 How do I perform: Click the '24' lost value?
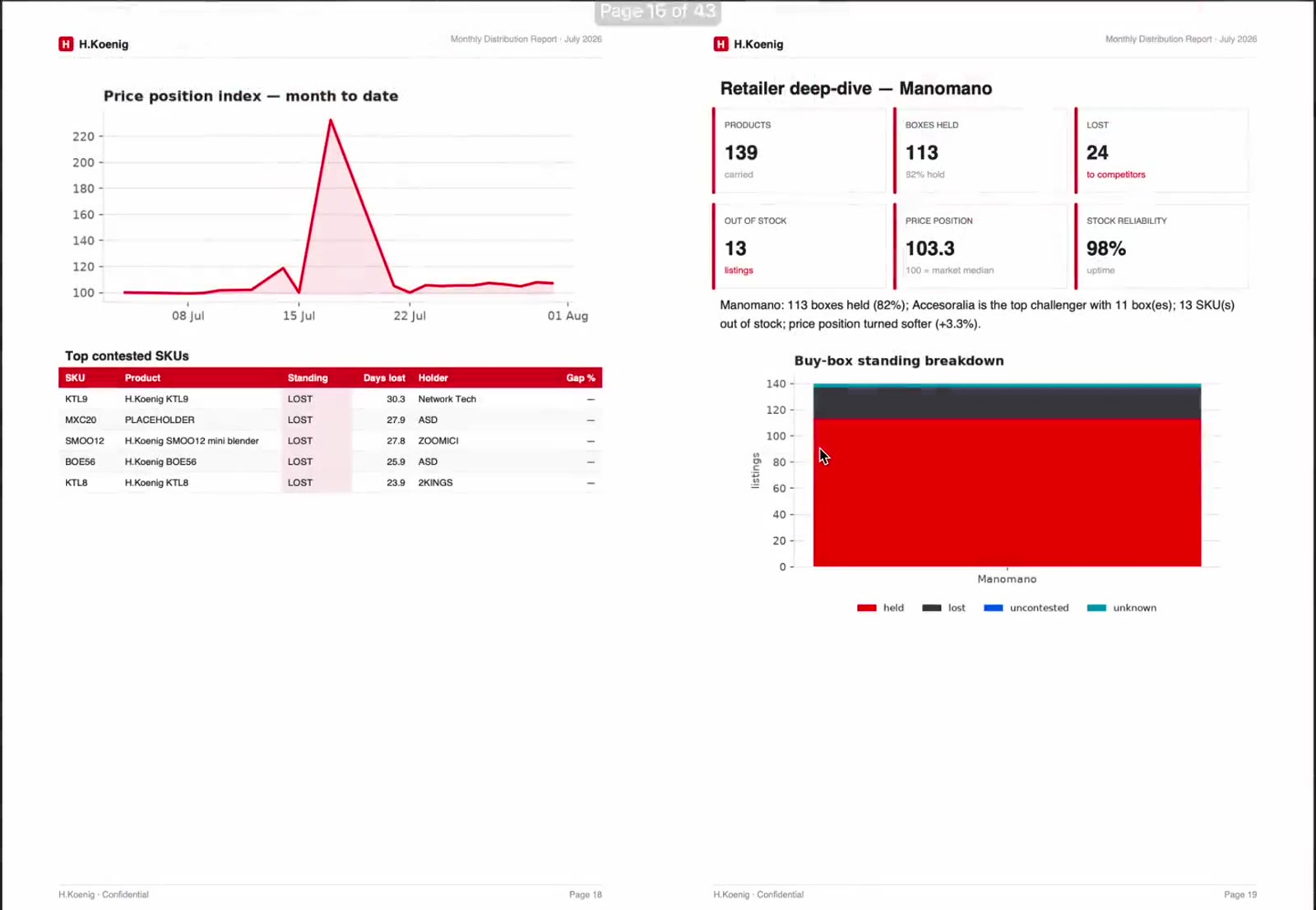pos(1097,153)
